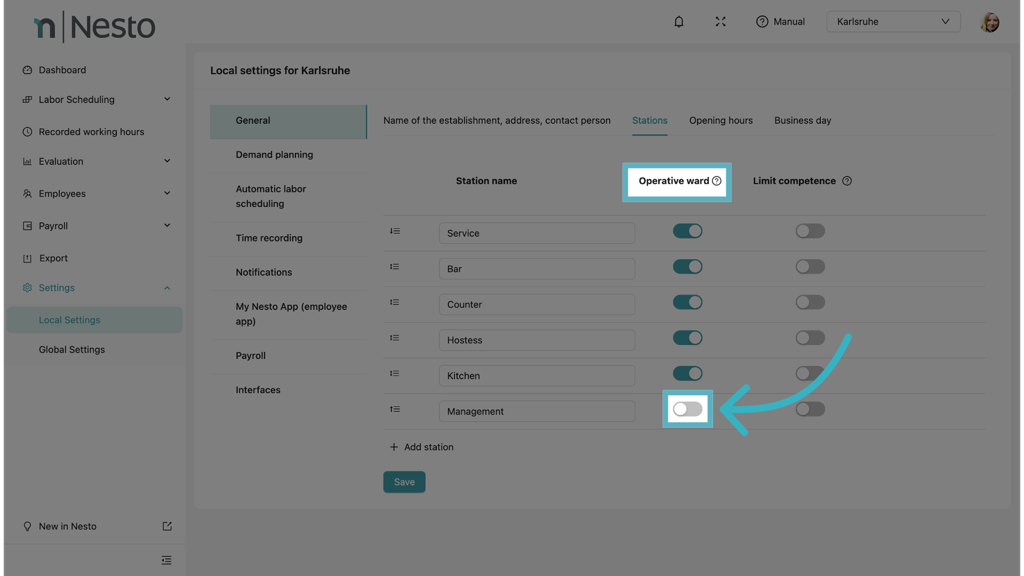Click the user profile avatar

(x=989, y=22)
